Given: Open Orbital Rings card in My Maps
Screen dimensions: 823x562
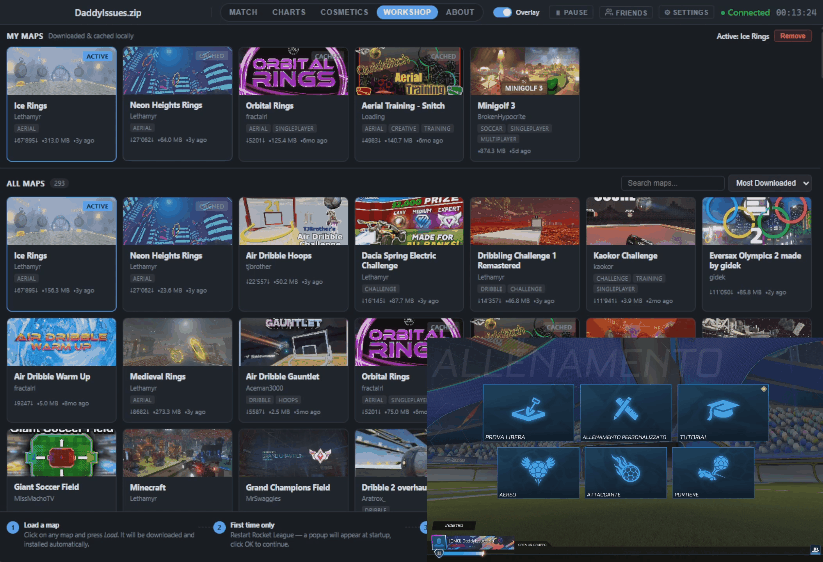Looking at the screenshot, I should point(293,103).
